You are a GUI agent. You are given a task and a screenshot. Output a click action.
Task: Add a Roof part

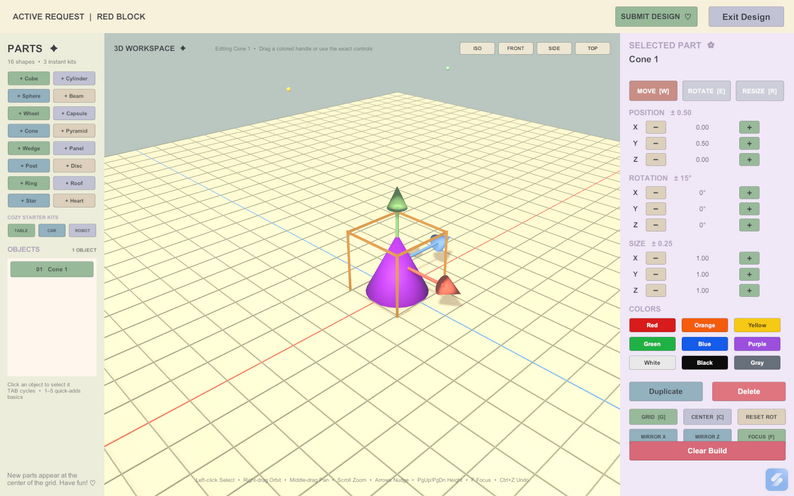[74, 183]
